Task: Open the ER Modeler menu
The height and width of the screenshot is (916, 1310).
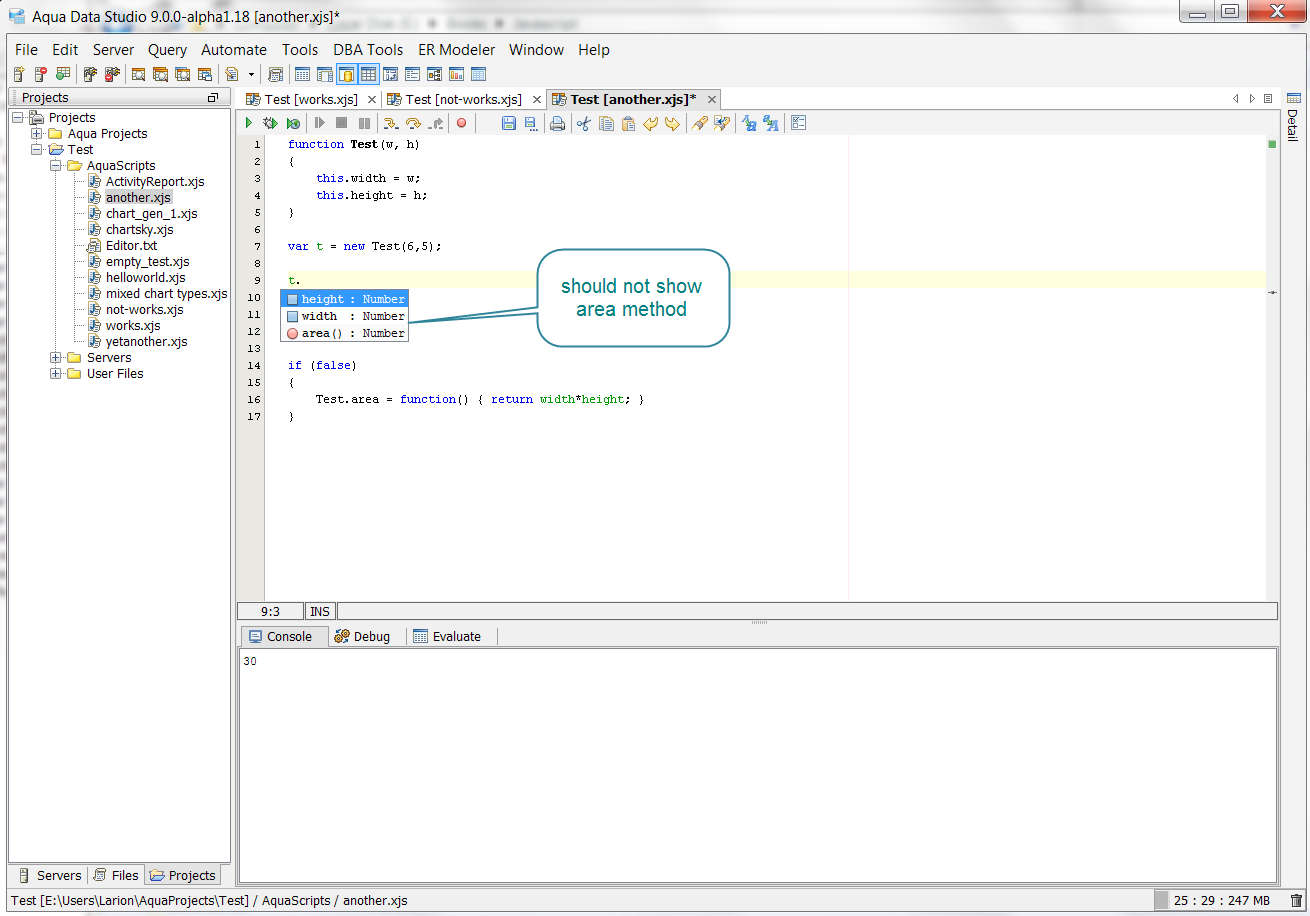Action: (x=456, y=50)
